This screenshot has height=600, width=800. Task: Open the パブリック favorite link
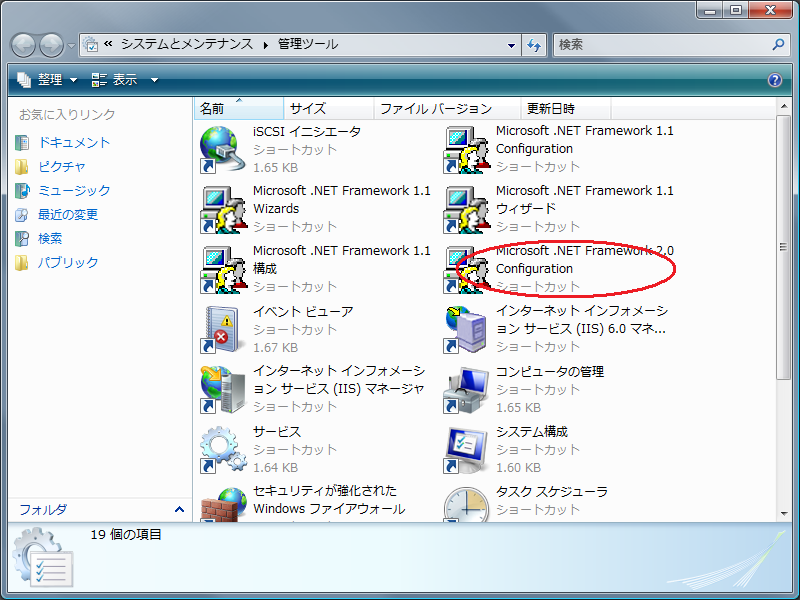click(68, 262)
